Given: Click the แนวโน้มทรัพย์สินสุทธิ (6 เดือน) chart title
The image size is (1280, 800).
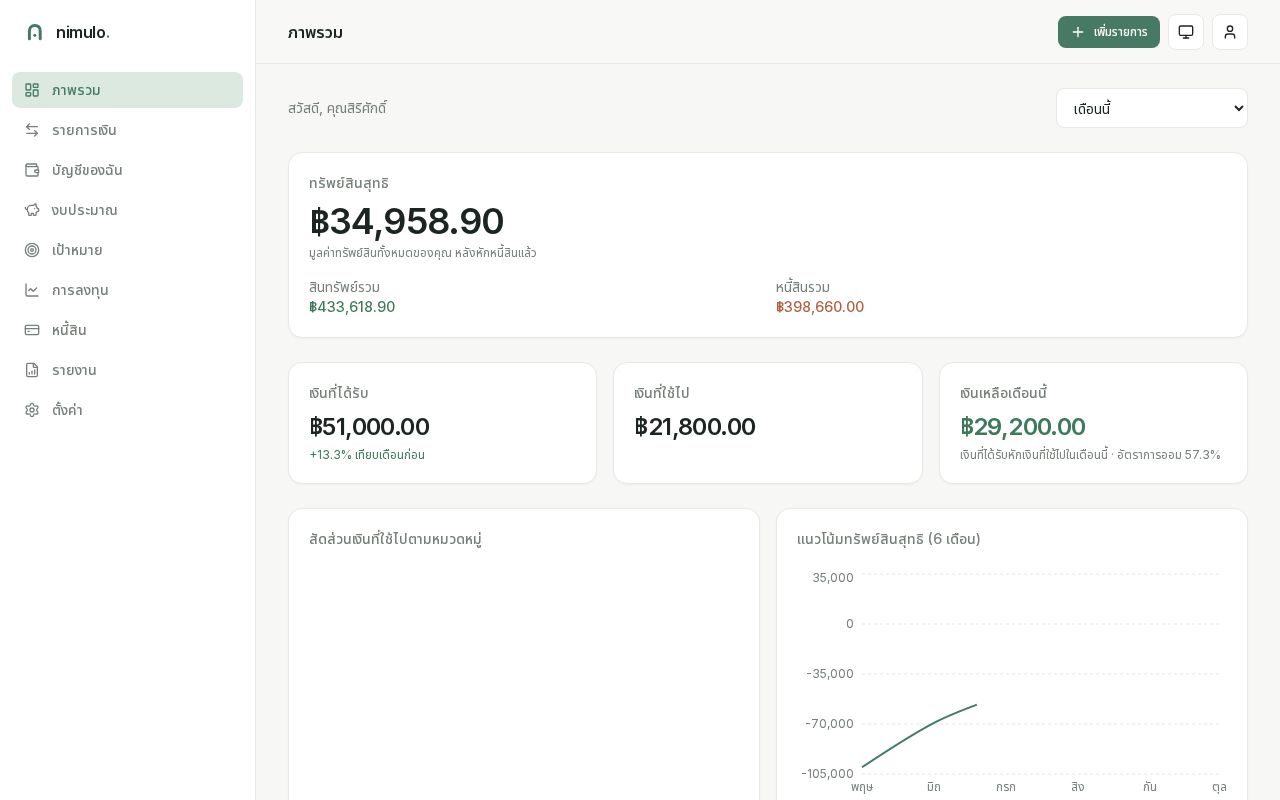Looking at the screenshot, I should (888, 539).
